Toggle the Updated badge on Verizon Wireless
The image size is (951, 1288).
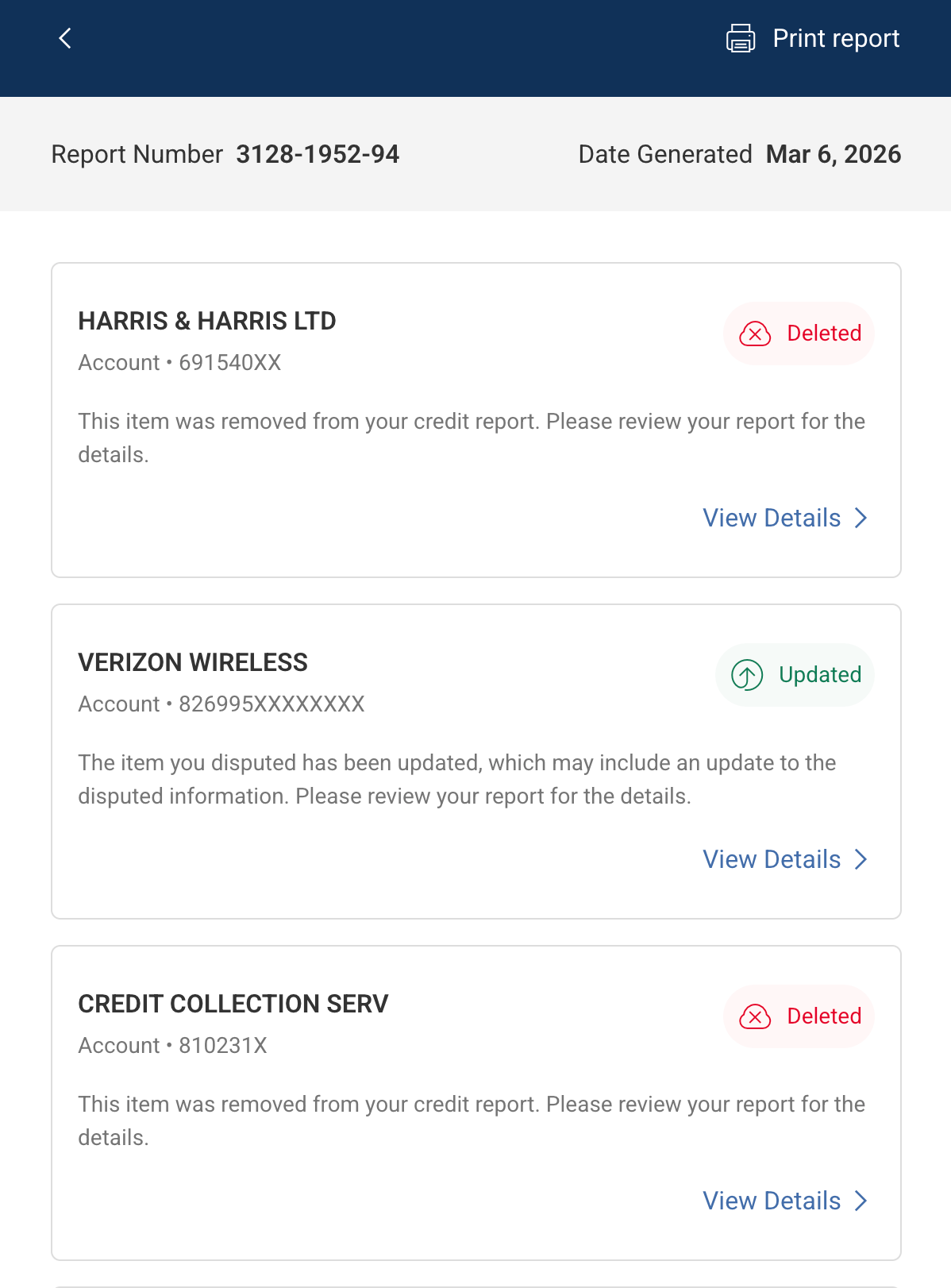[795, 675]
